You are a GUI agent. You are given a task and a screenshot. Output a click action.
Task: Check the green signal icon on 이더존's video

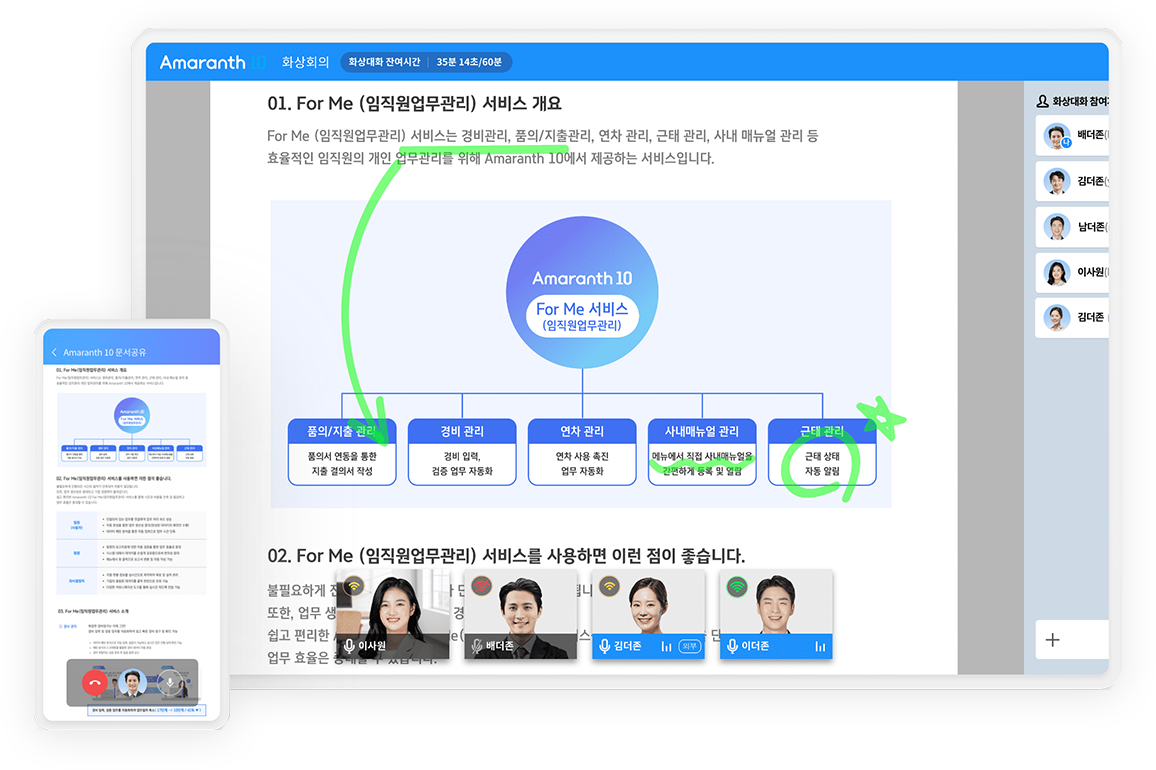[x=737, y=586]
